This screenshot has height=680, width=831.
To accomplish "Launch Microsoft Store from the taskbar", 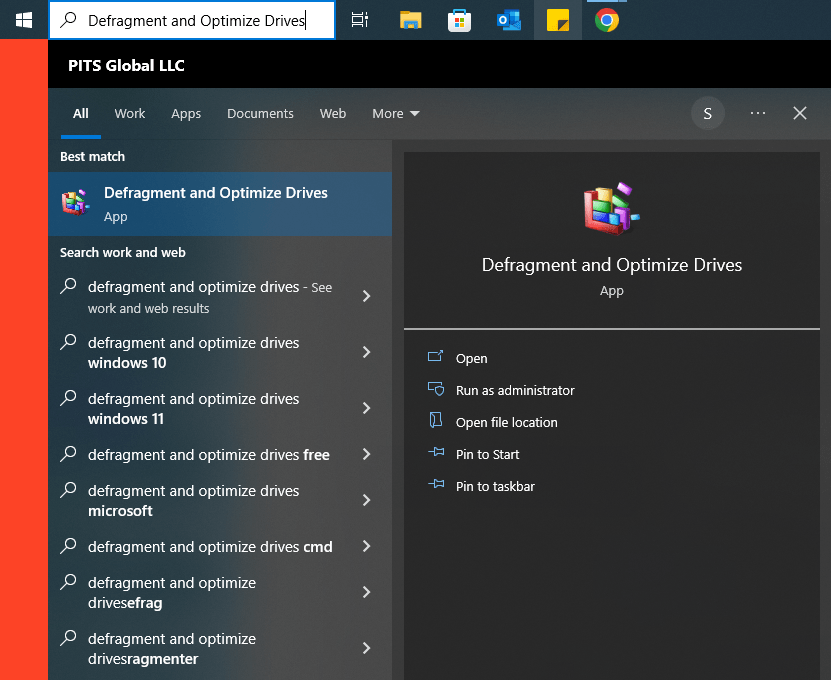I will click(x=459, y=20).
